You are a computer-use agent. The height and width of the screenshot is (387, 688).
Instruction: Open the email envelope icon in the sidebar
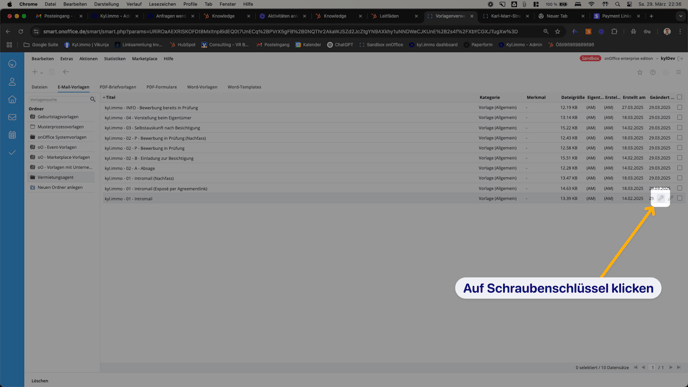[x=12, y=117]
